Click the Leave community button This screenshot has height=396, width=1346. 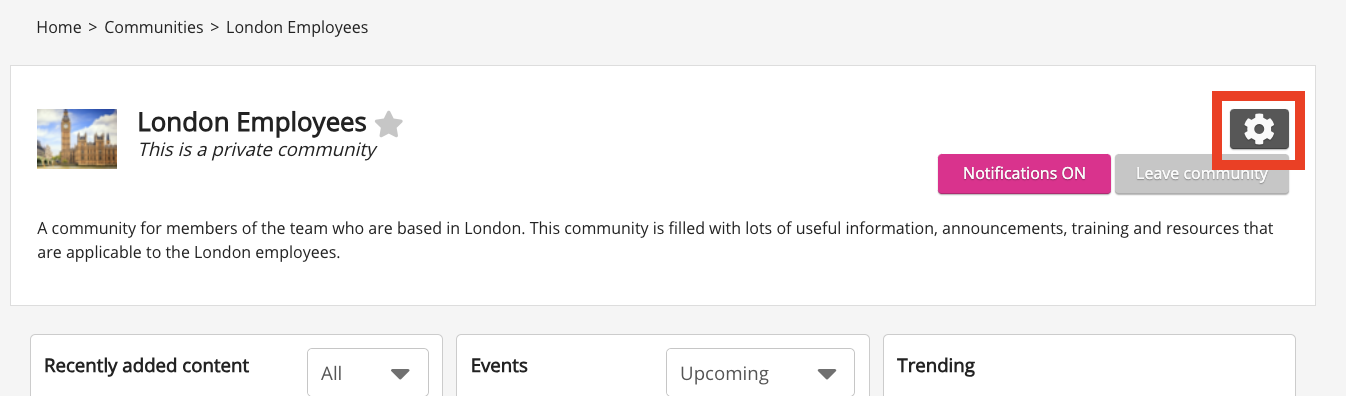[1202, 173]
